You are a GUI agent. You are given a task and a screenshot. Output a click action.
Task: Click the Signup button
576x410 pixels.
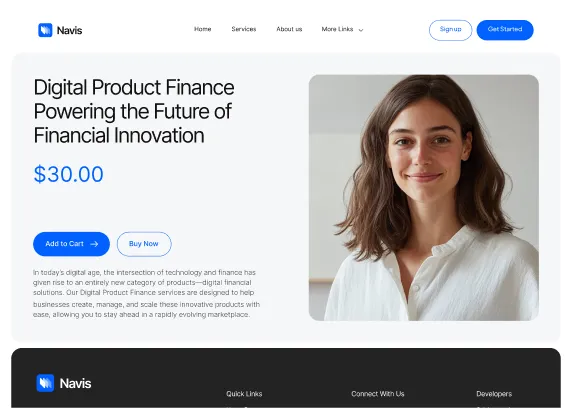pos(450,30)
